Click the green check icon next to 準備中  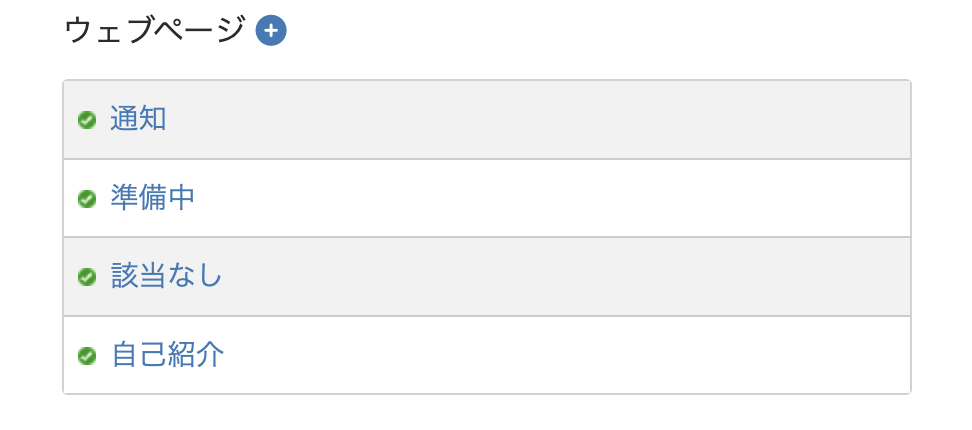[x=87, y=198]
